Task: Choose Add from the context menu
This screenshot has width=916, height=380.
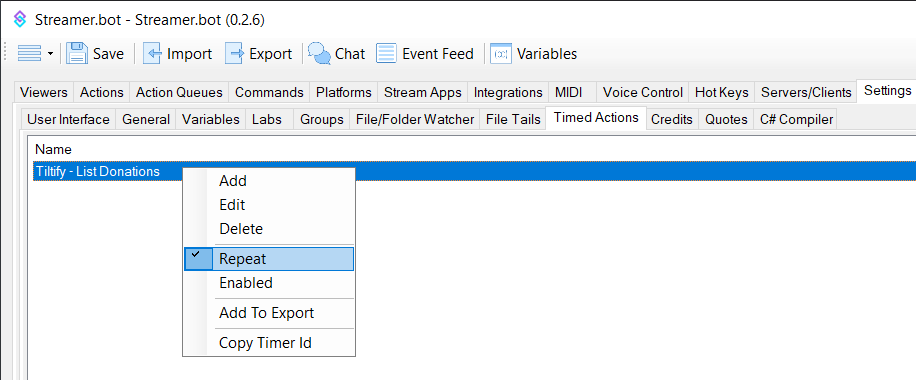Action: [x=269, y=181]
